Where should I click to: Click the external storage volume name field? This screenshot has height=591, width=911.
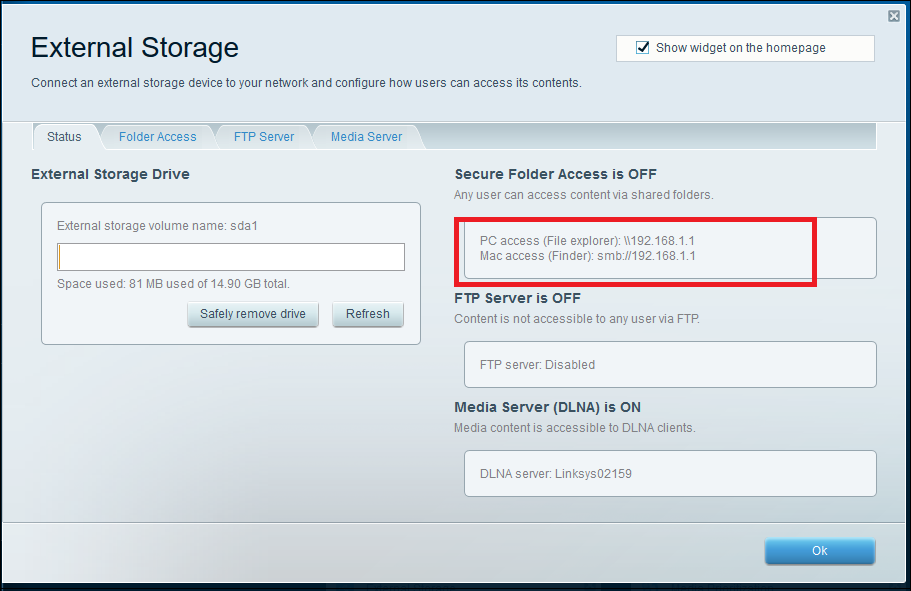tap(230, 257)
